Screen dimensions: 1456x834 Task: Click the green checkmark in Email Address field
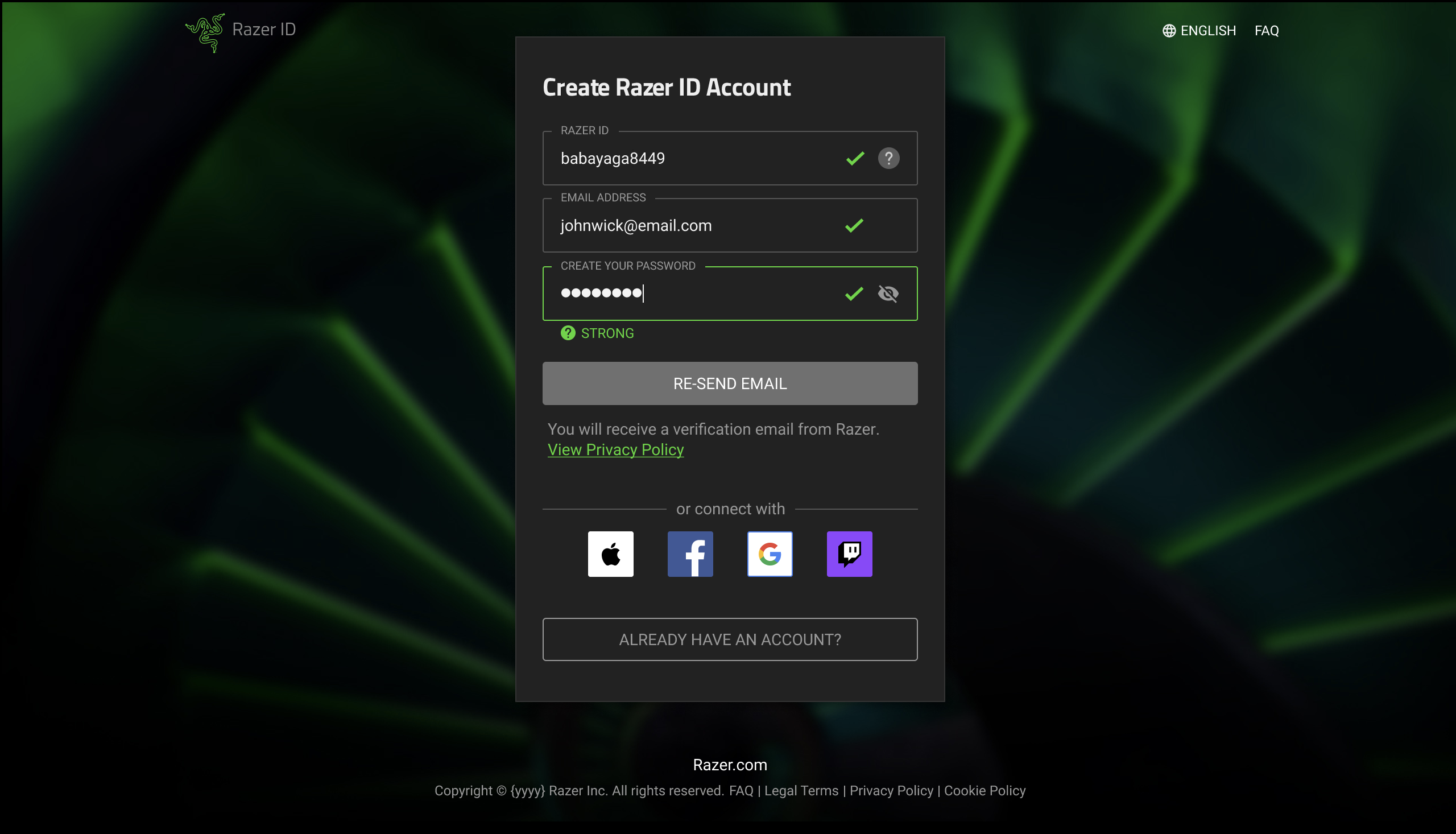(854, 226)
